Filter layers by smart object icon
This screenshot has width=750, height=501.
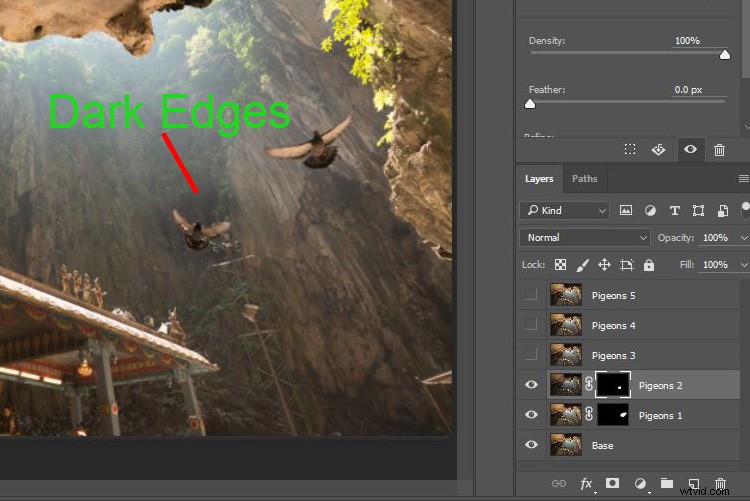(x=723, y=210)
